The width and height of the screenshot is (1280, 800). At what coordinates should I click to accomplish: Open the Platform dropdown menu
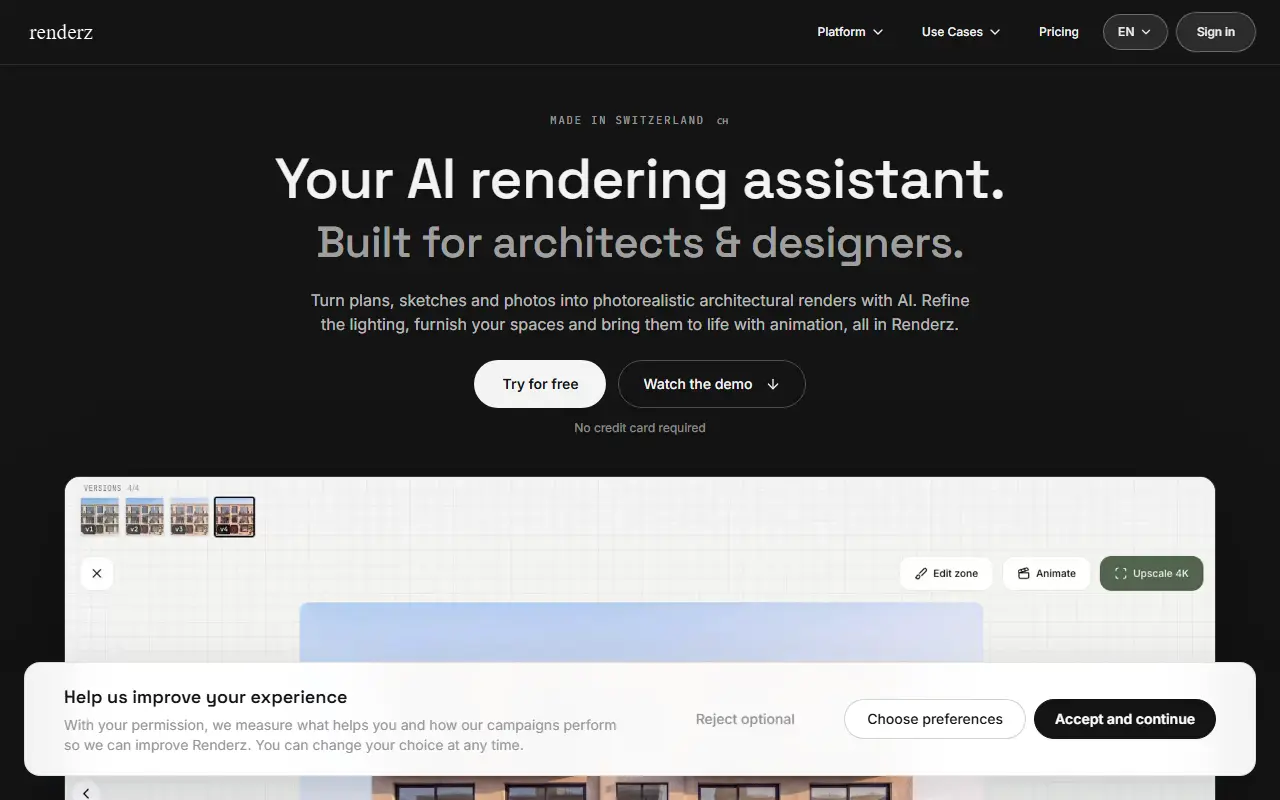850,32
